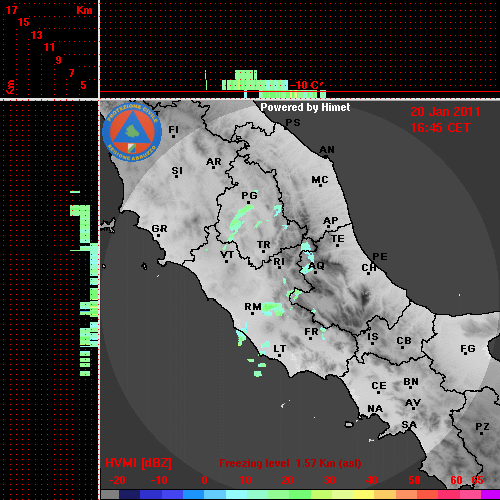500x500 pixels.
Task: Click the PG city marker
Action: [x=248, y=202]
